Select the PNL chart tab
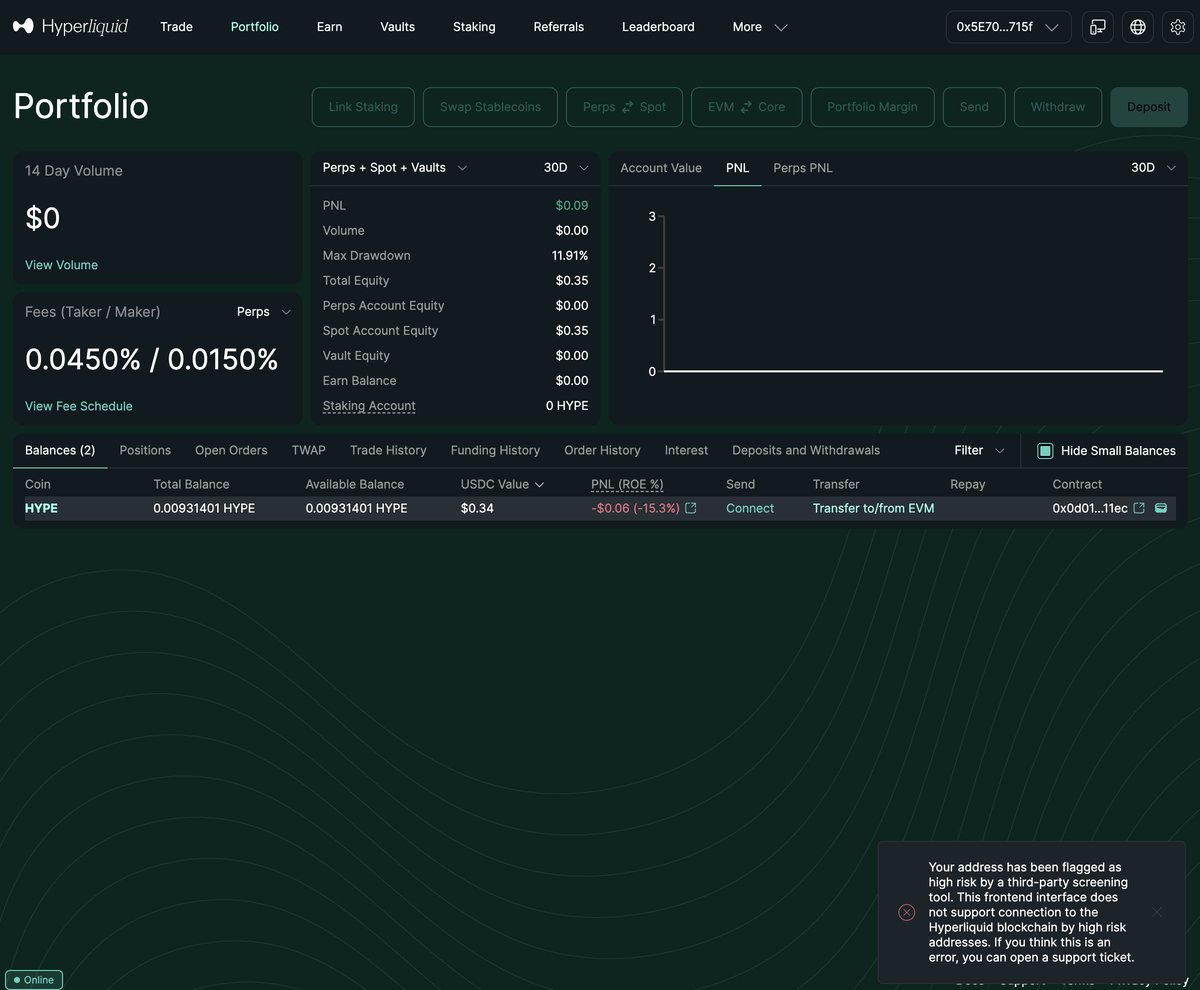Viewport: 1200px width, 990px height. (737, 168)
